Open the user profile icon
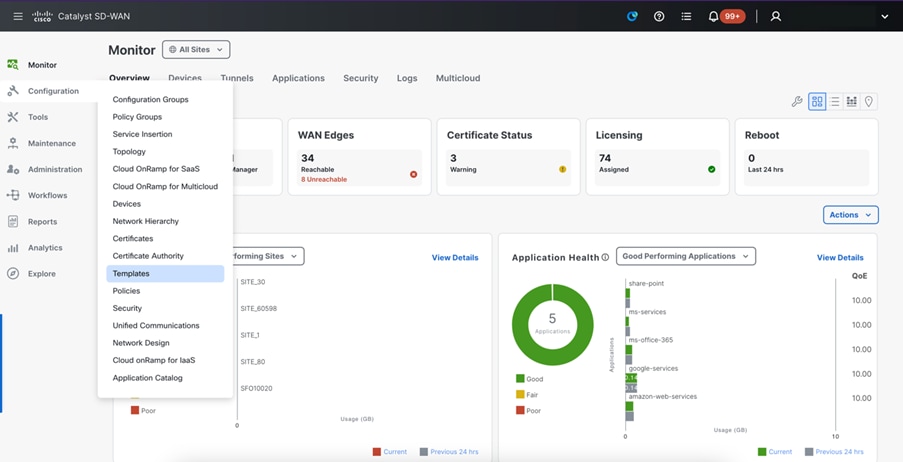The width and height of the screenshot is (903, 462). point(776,17)
